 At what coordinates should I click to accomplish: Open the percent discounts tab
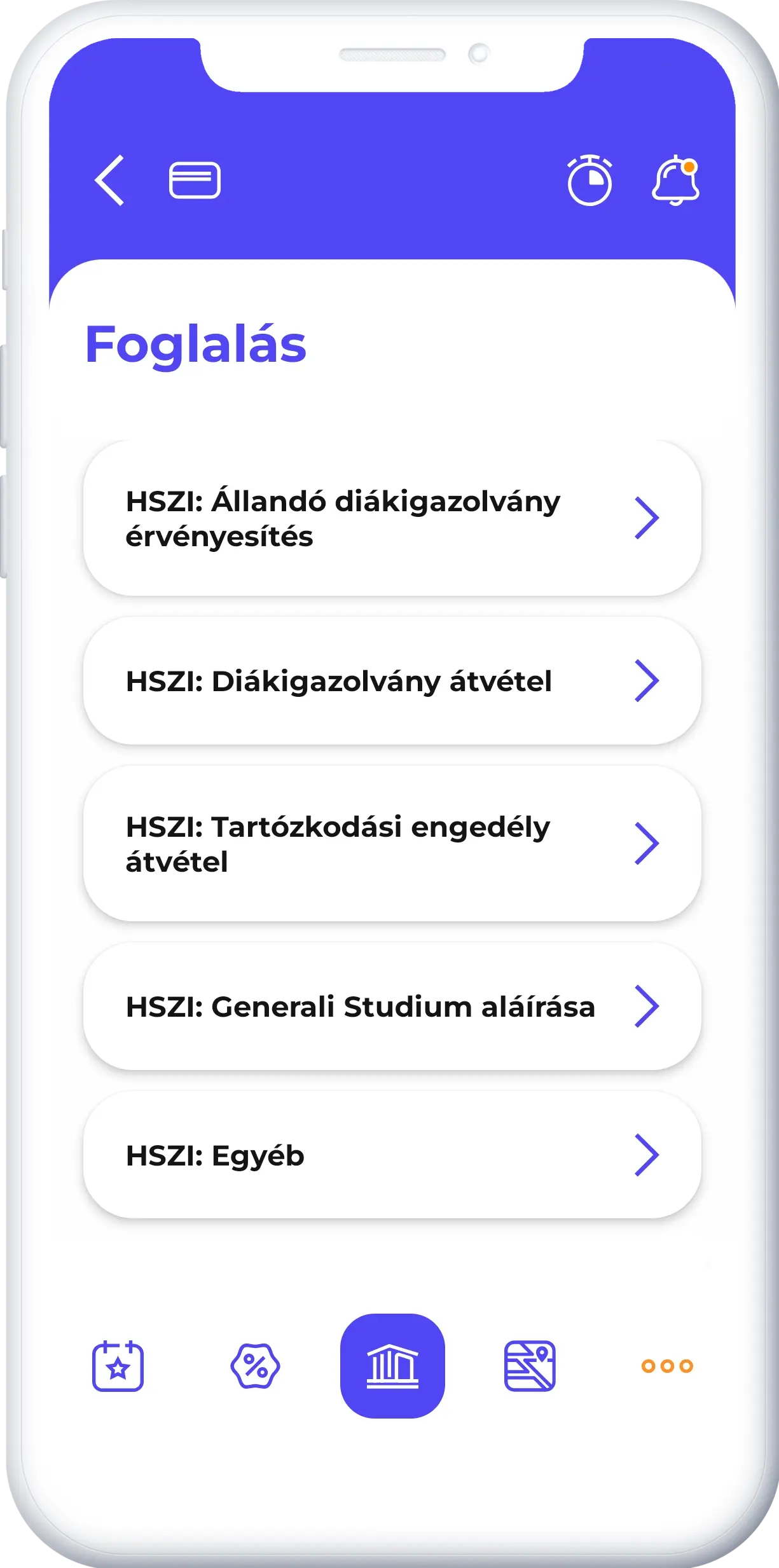click(255, 1366)
